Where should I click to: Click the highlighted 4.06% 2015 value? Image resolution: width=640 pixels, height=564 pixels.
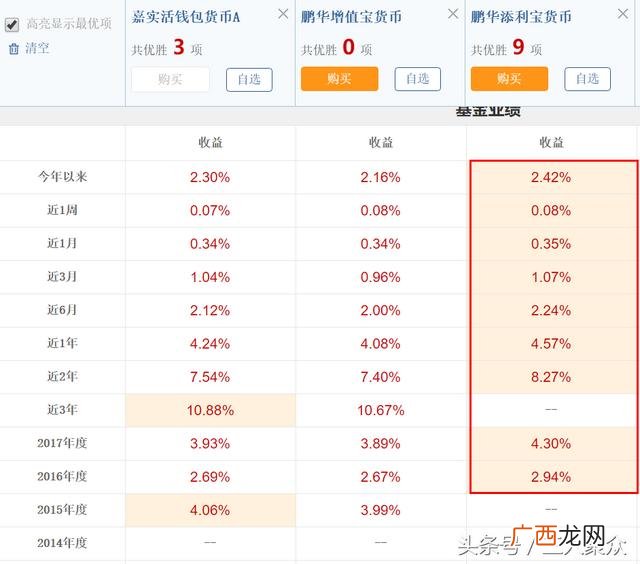210,510
